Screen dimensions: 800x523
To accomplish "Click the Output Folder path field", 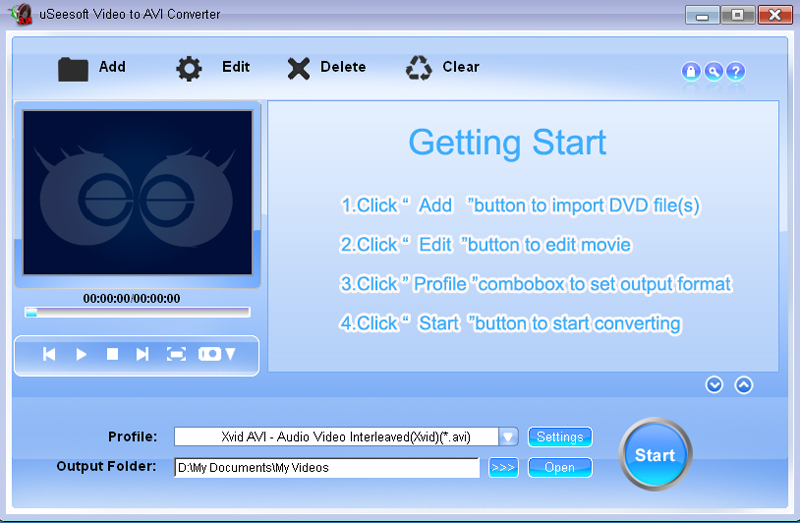I will pos(327,468).
